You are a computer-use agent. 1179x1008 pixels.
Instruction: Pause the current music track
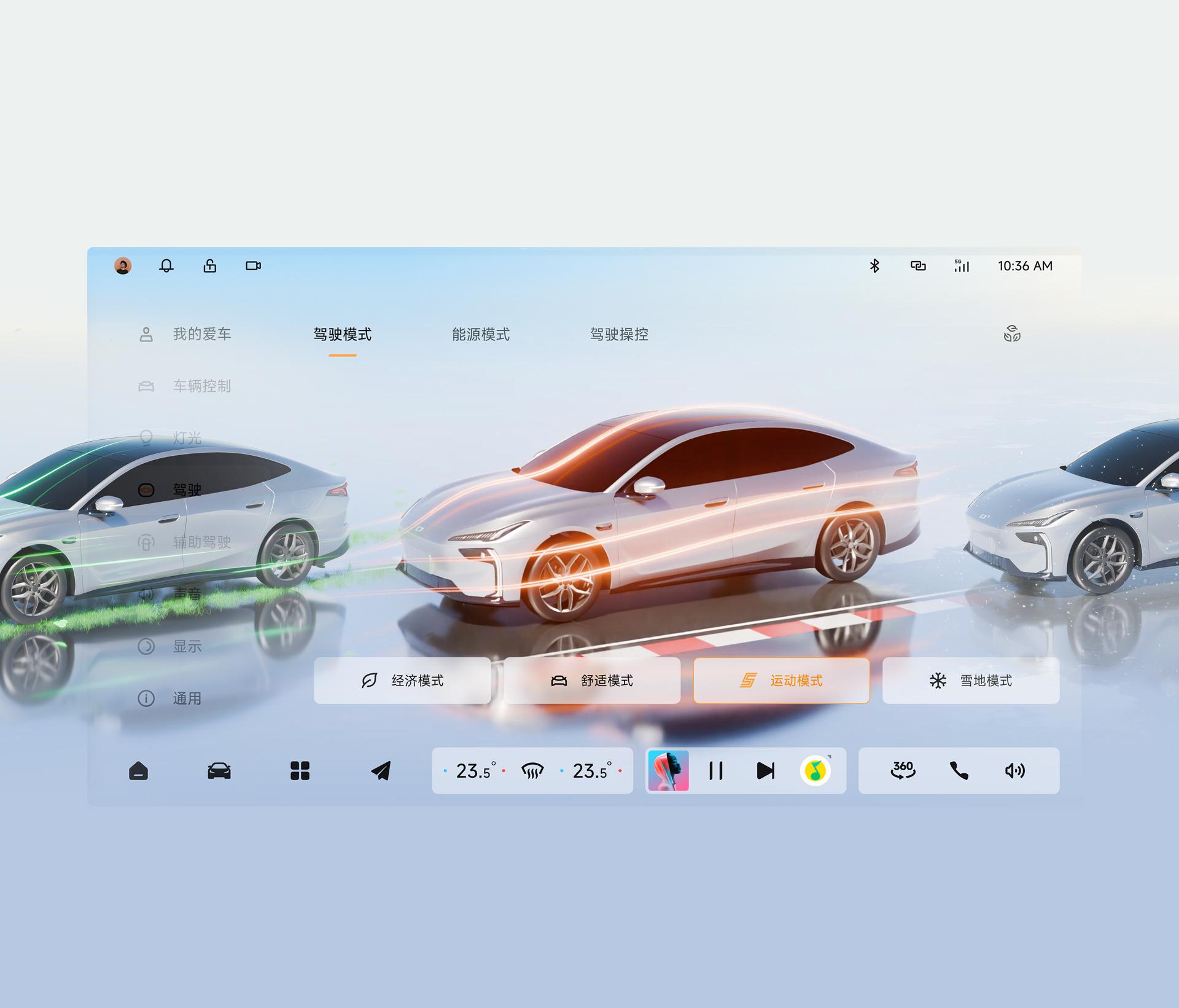click(x=716, y=771)
